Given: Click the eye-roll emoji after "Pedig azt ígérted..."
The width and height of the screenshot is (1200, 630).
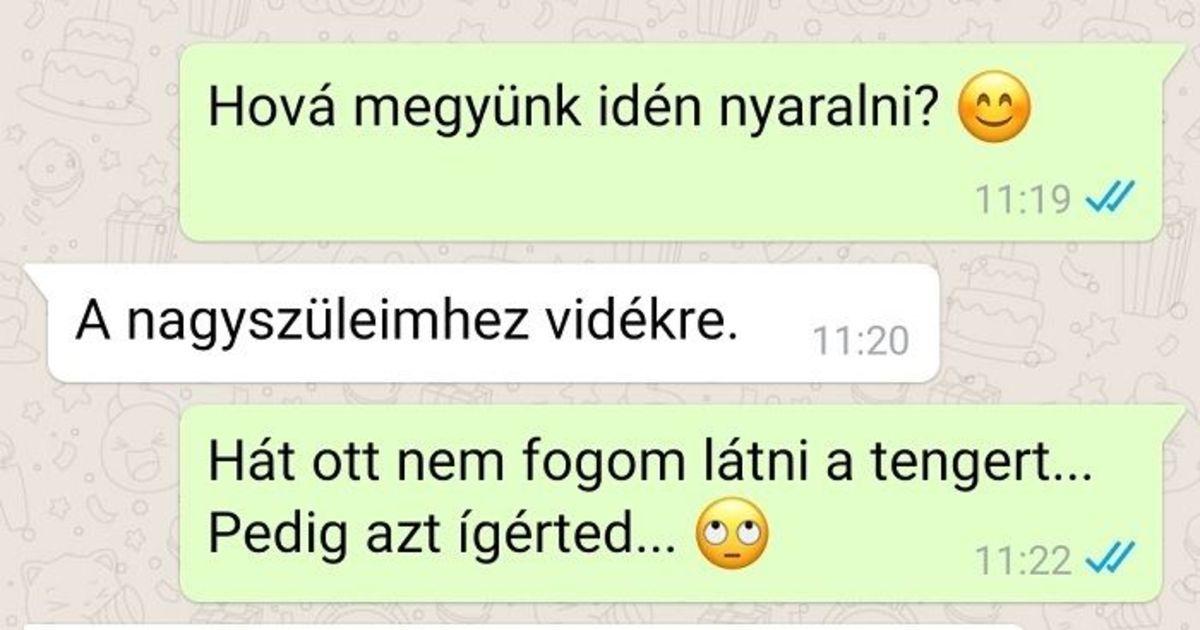Looking at the screenshot, I should 731,541.
